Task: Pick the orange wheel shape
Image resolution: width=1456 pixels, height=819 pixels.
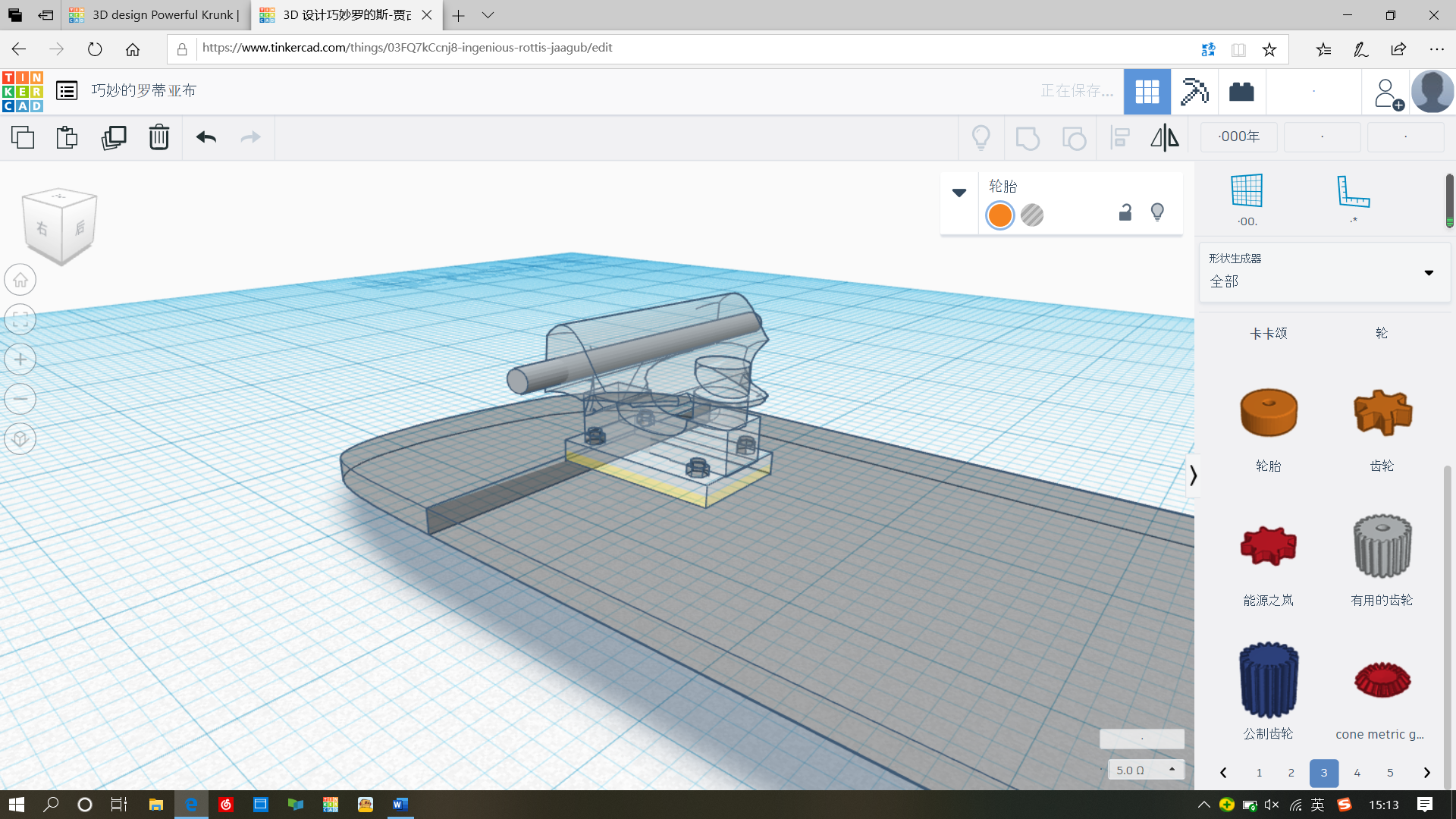Action: (1269, 413)
